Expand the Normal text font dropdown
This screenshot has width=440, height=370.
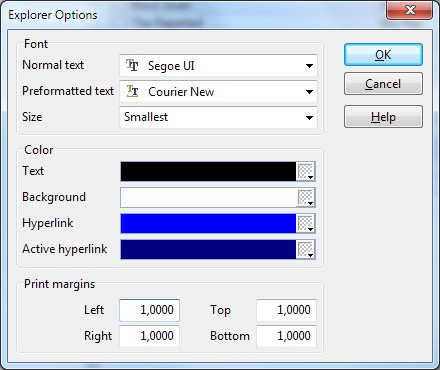pos(309,66)
